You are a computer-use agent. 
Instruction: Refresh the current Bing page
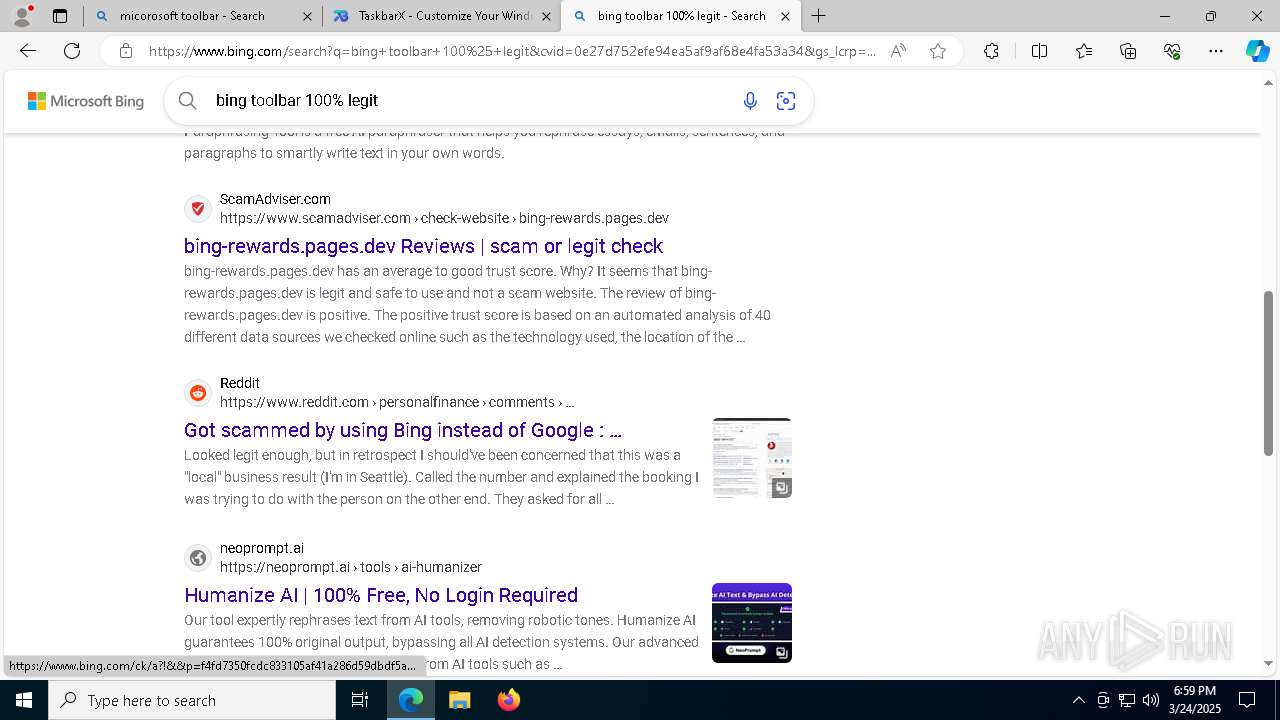[x=72, y=51]
